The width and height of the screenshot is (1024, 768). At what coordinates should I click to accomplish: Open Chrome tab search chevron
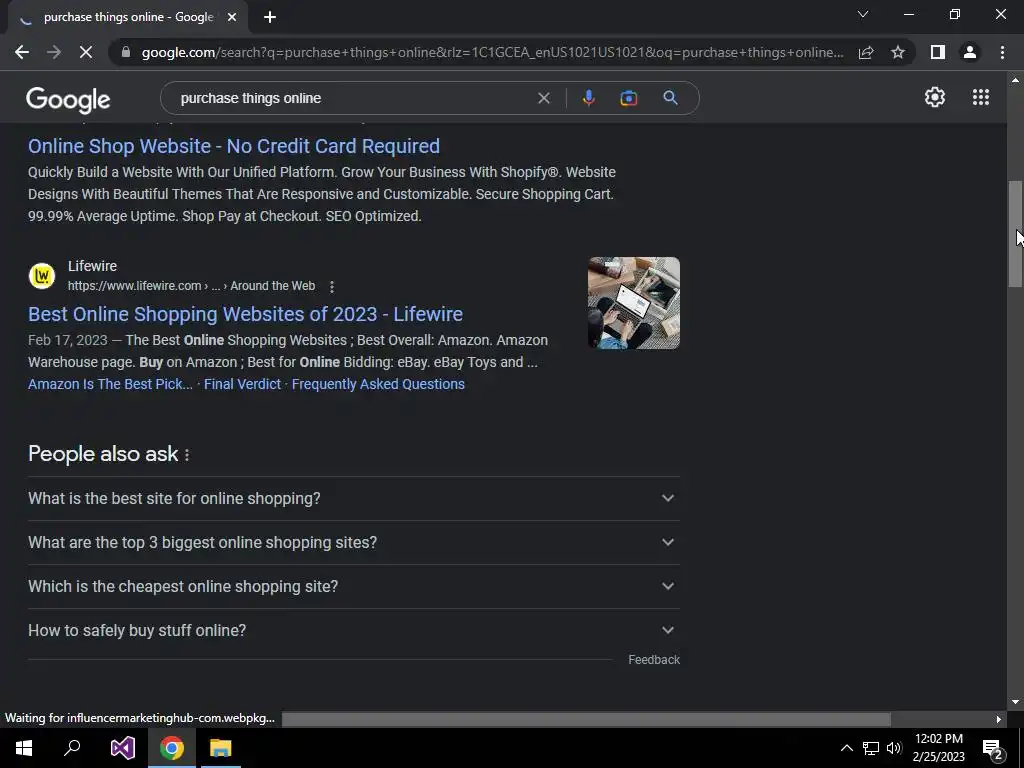(x=863, y=14)
